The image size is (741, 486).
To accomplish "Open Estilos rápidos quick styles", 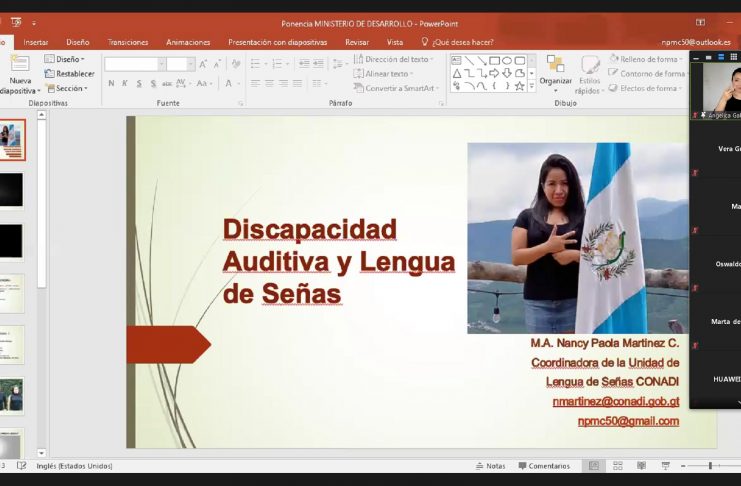I will (589, 70).
